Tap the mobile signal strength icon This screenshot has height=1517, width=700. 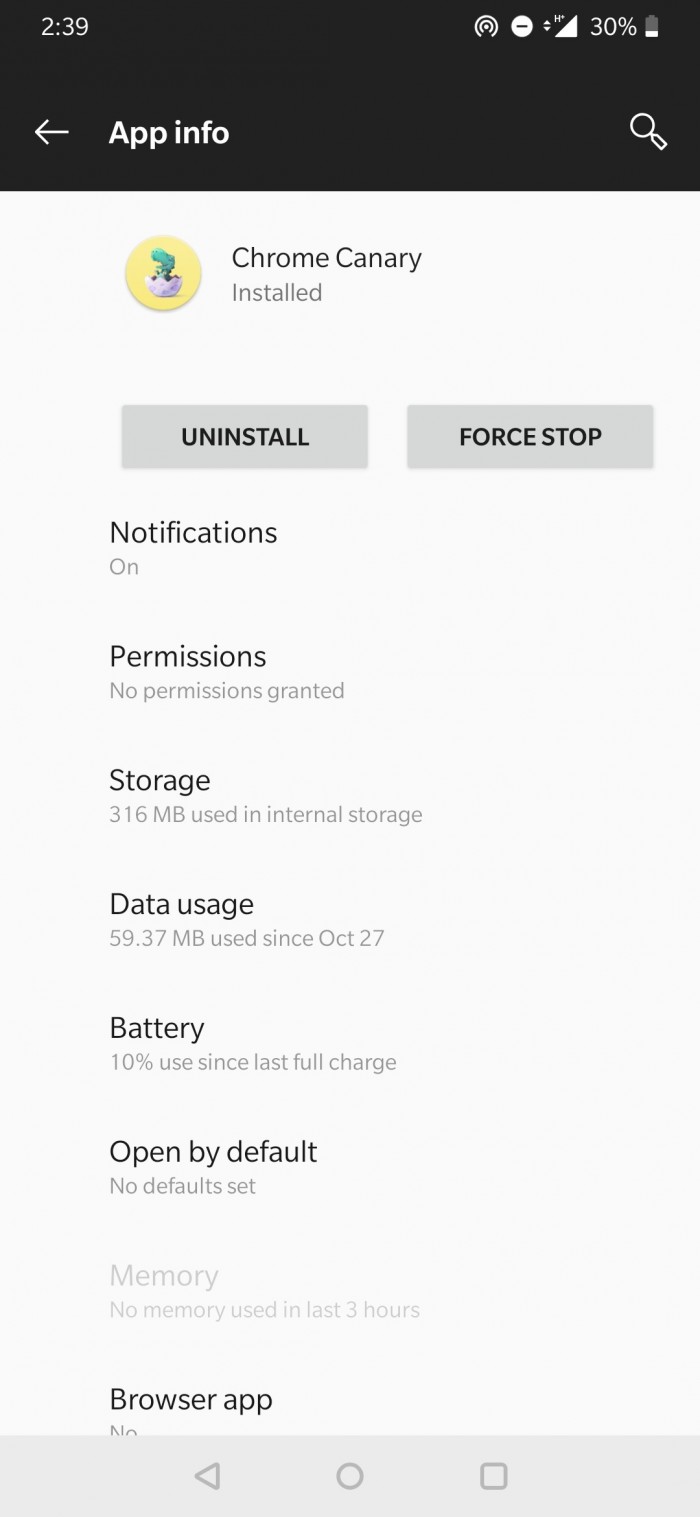coord(561,27)
